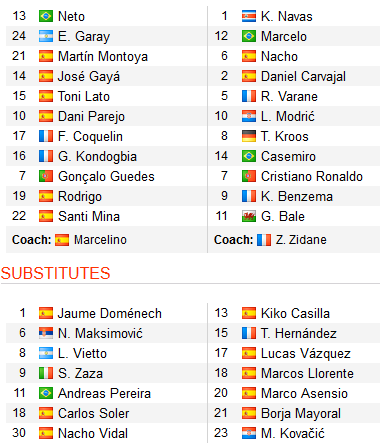Open G. Kondogbia player link
The image size is (384, 446).
click(97, 157)
